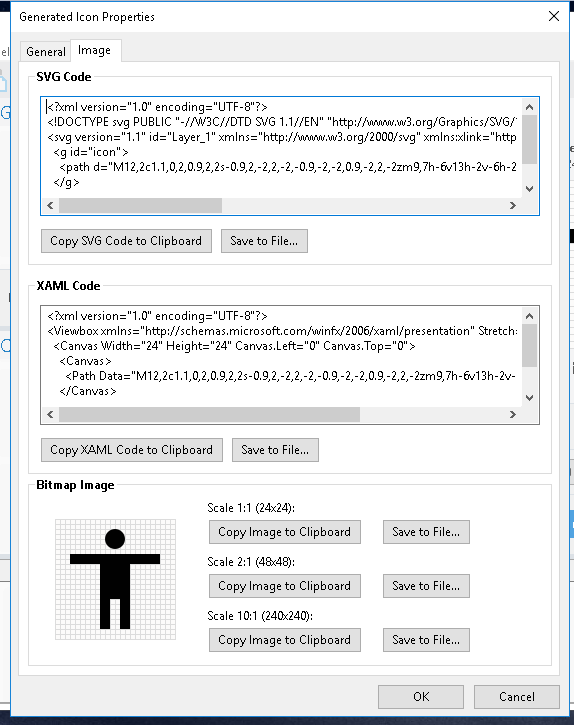Save the SVG code to file
Viewport: 574px width, 725px height.
(264, 241)
